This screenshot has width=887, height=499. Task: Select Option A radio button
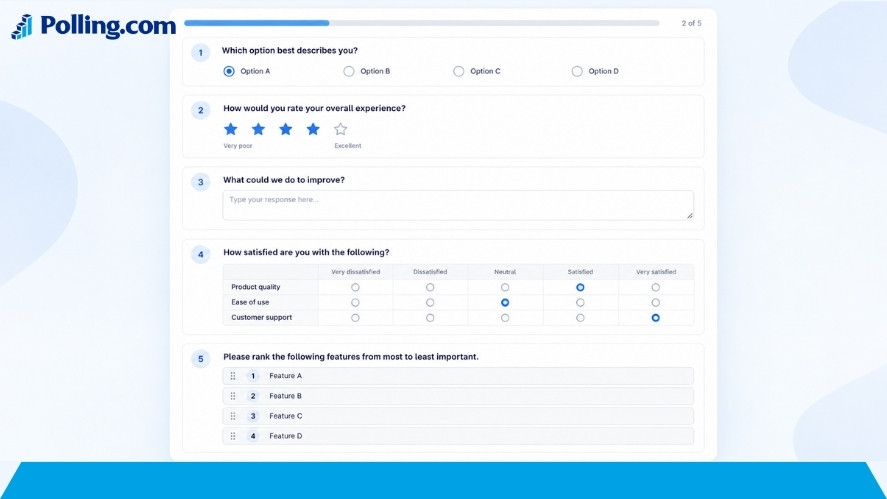pos(229,71)
